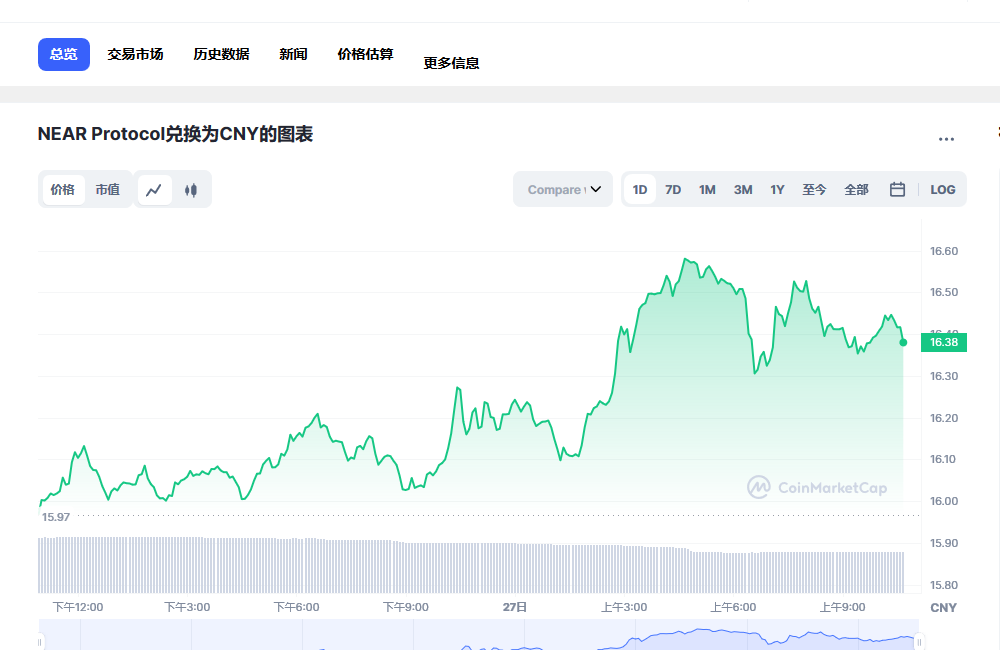Click the current price 16.38 label
The image size is (1000, 650).
coord(944,343)
